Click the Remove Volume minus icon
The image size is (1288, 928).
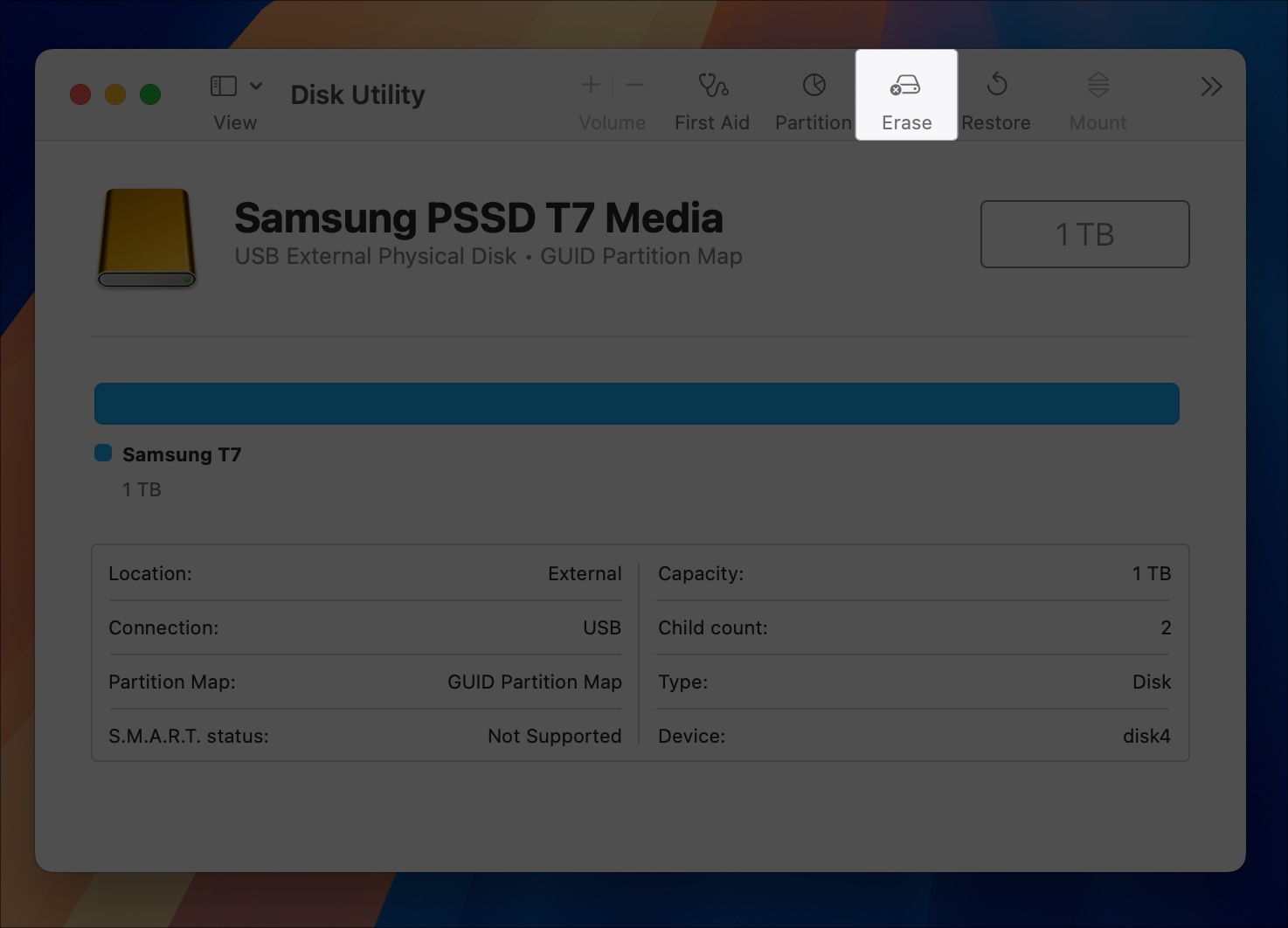click(x=634, y=86)
